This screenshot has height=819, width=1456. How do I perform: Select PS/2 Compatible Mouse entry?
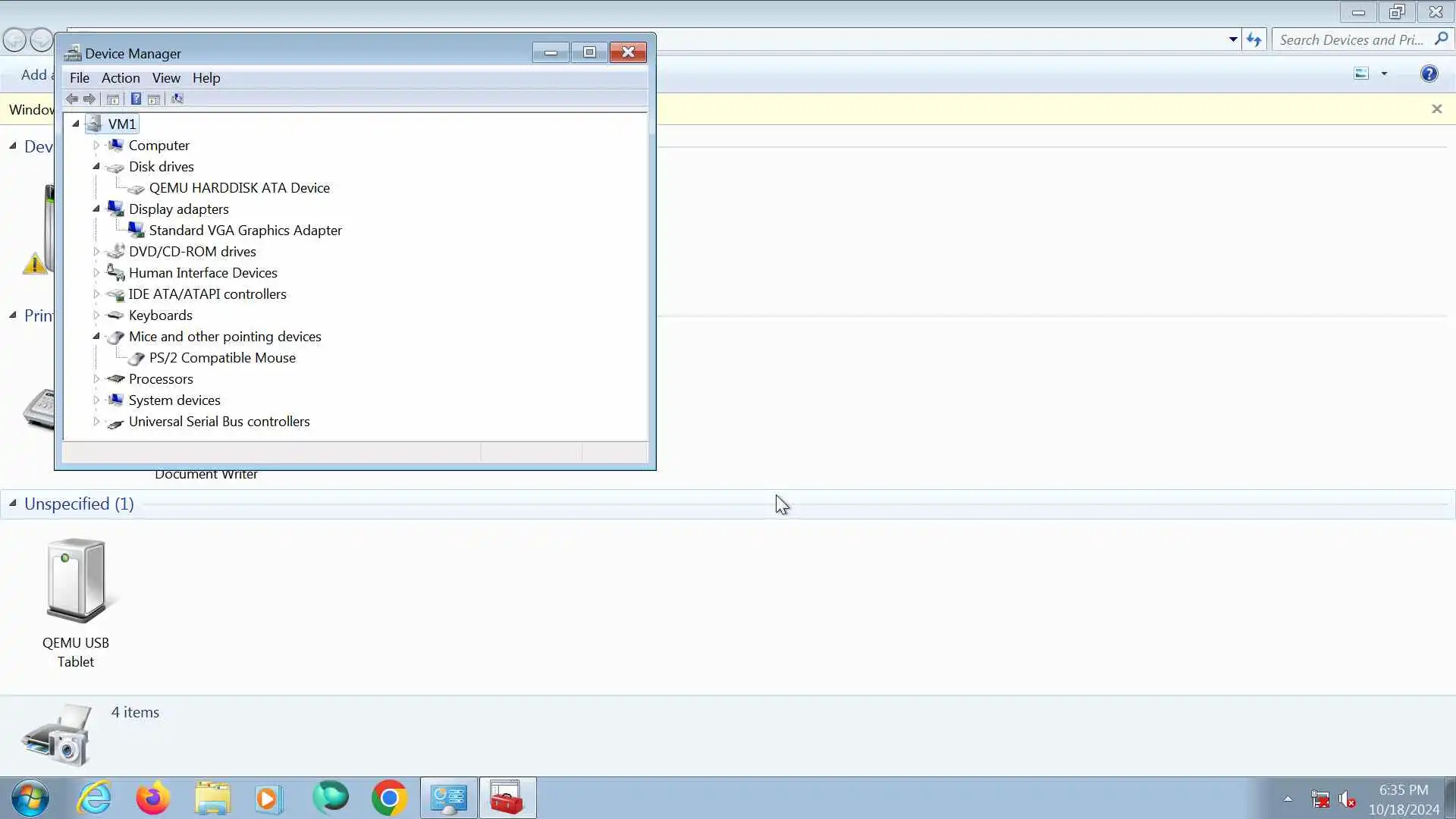click(x=222, y=357)
